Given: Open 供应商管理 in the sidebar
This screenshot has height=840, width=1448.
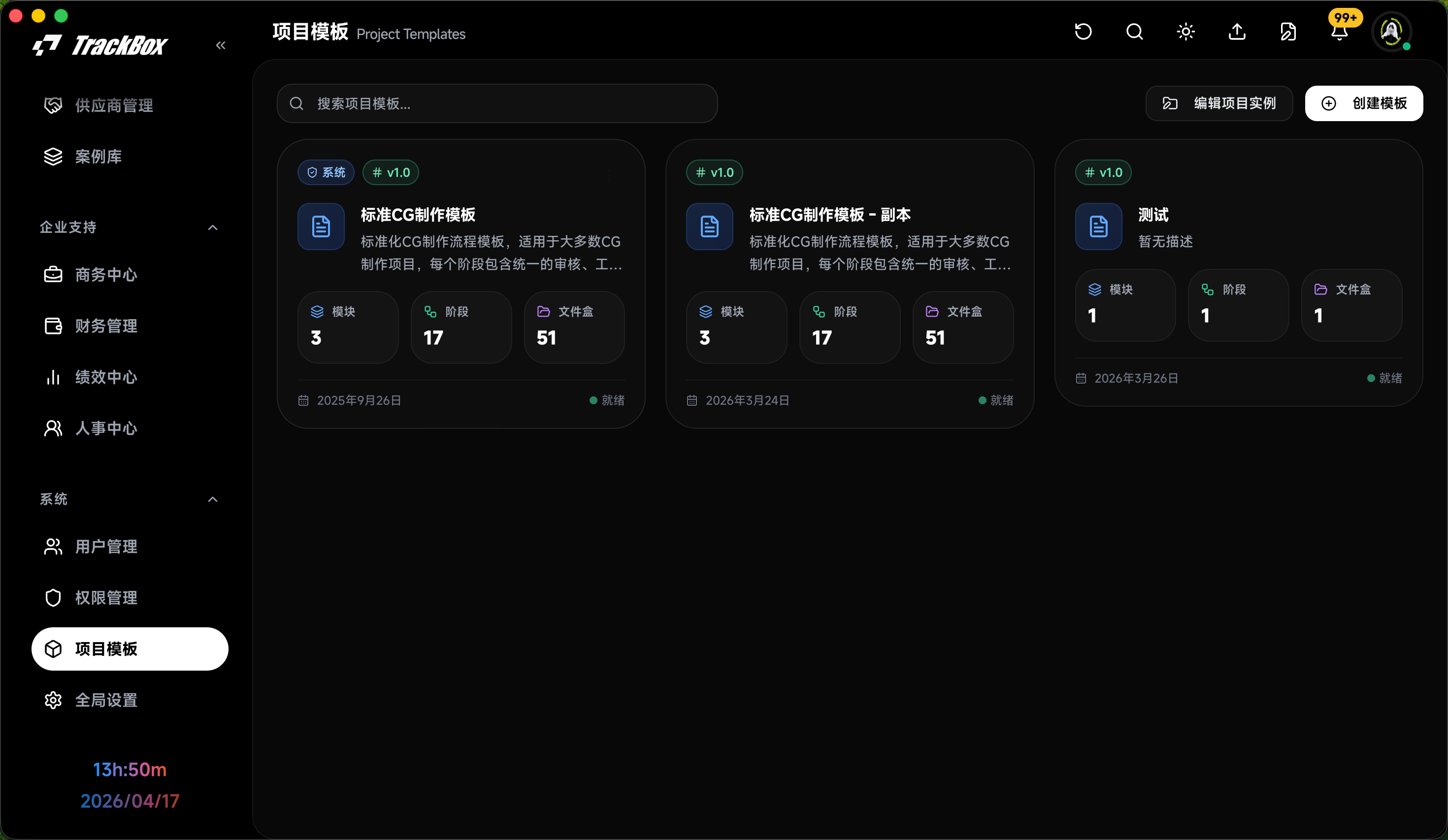Looking at the screenshot, I should coord(130,105).
